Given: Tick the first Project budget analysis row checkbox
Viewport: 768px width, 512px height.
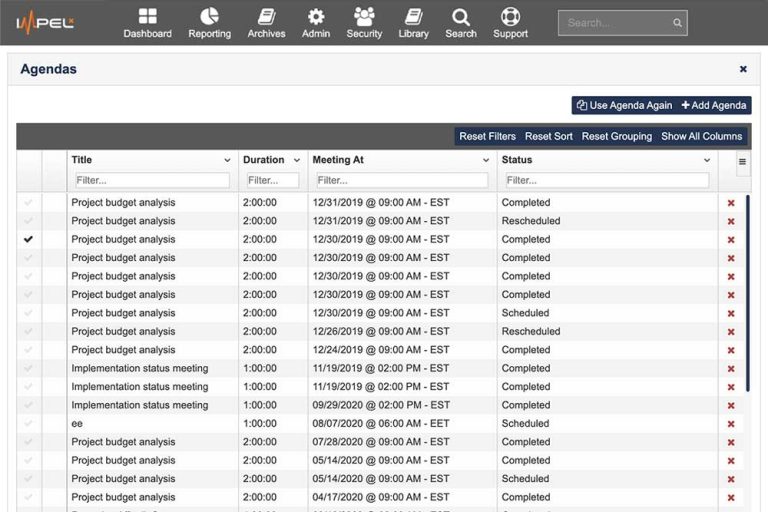Looking at the screenshot, I should click(28, 202).
